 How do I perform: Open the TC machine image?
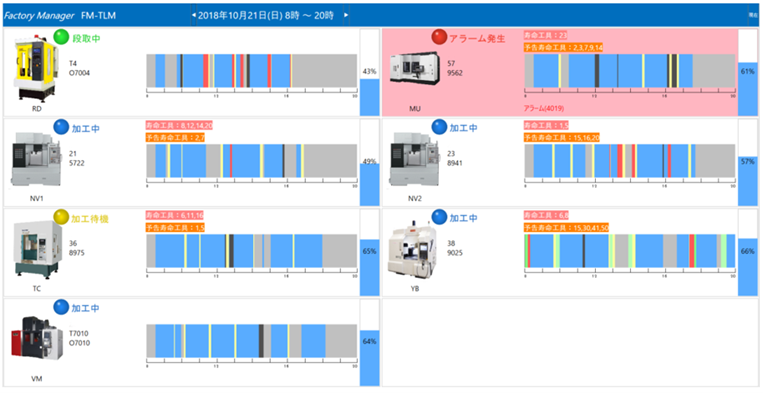click(x=38, y=250)
